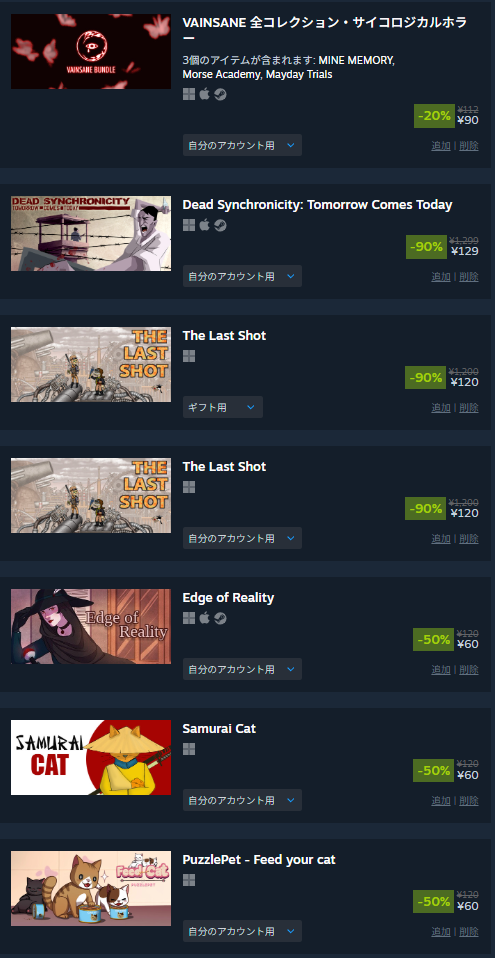
Task: Open the Dead Synchronicity title link
Action: pos(317,205)
